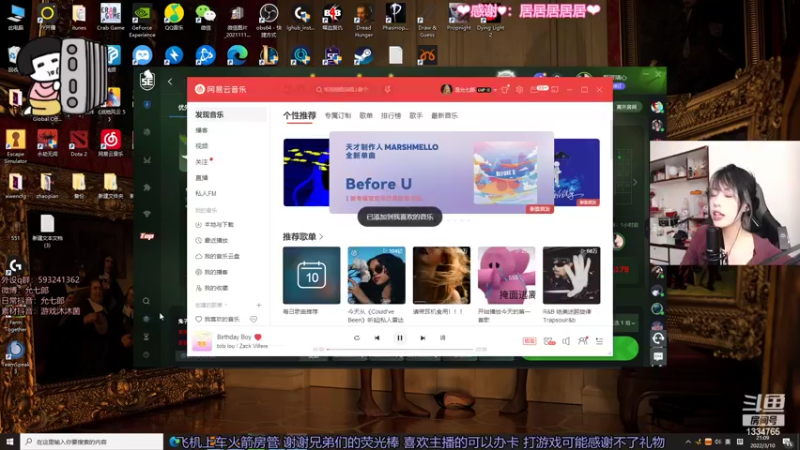Seek along the song progress bar
The height and width of the screenshot is (450, 800).
tap(399, 349)
